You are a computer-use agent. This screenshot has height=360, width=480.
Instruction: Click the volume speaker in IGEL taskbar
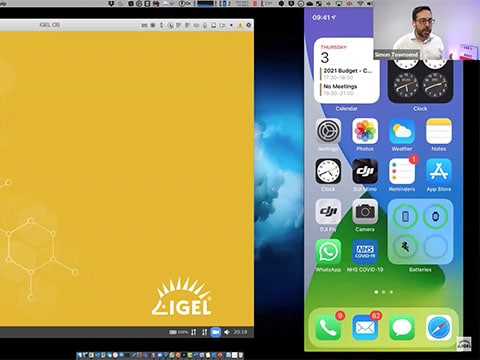(227, 332)
